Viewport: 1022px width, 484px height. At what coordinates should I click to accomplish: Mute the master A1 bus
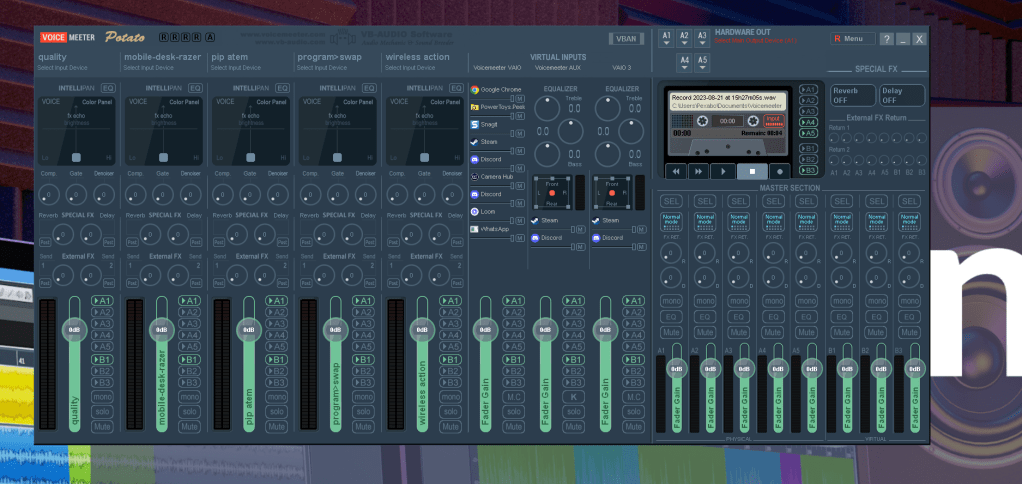pyautogui.click(x=671, y=332)
